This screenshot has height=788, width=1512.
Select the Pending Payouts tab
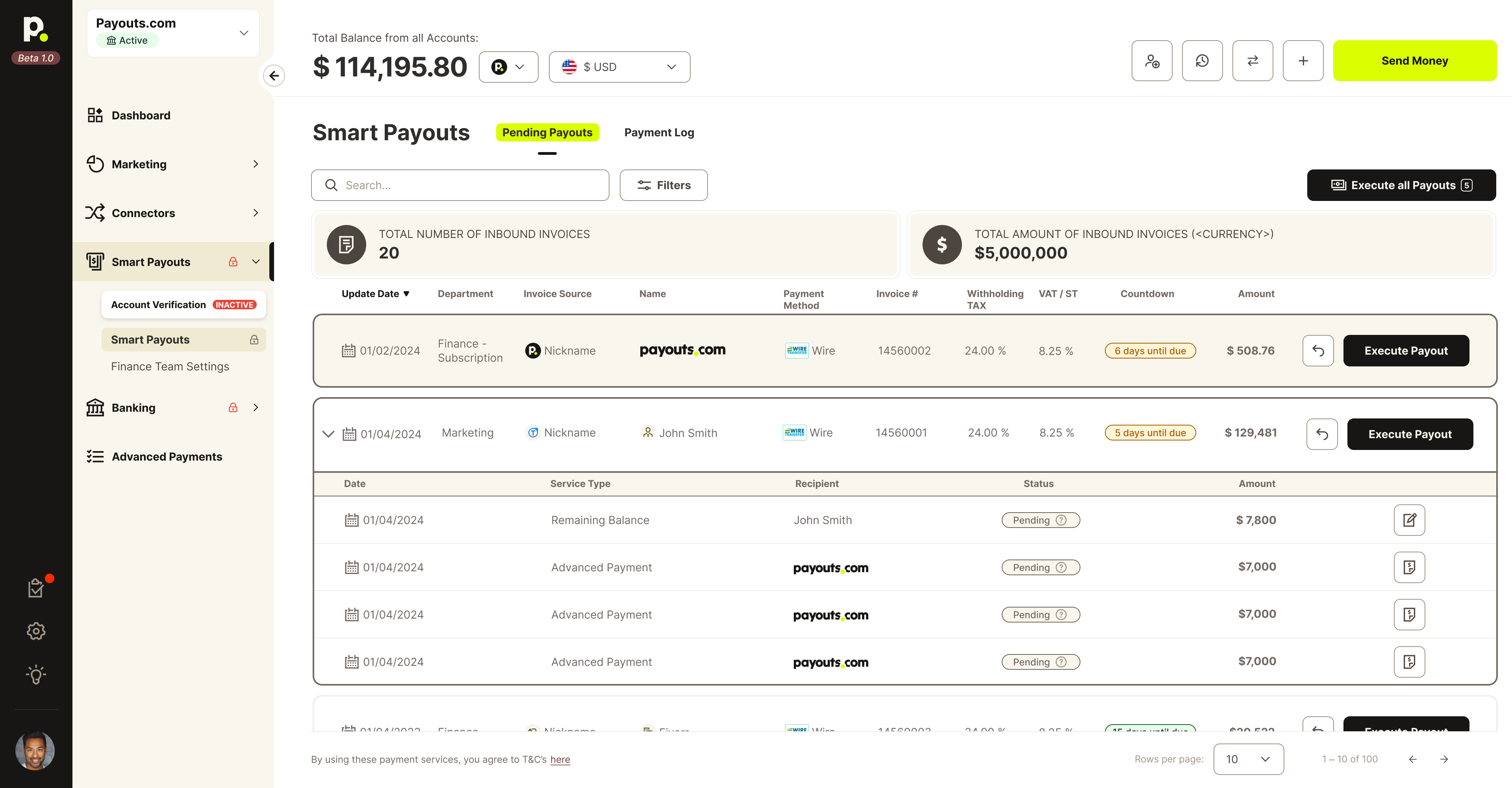click(x=547, y=132)
